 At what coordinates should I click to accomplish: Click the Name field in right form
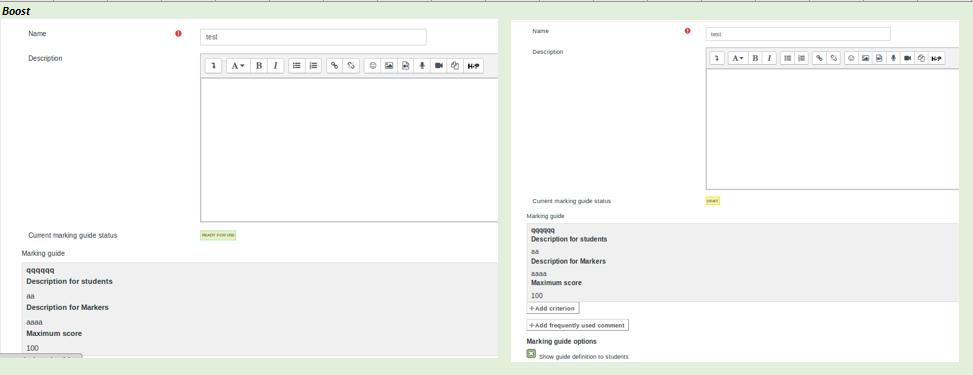point(798,34)
